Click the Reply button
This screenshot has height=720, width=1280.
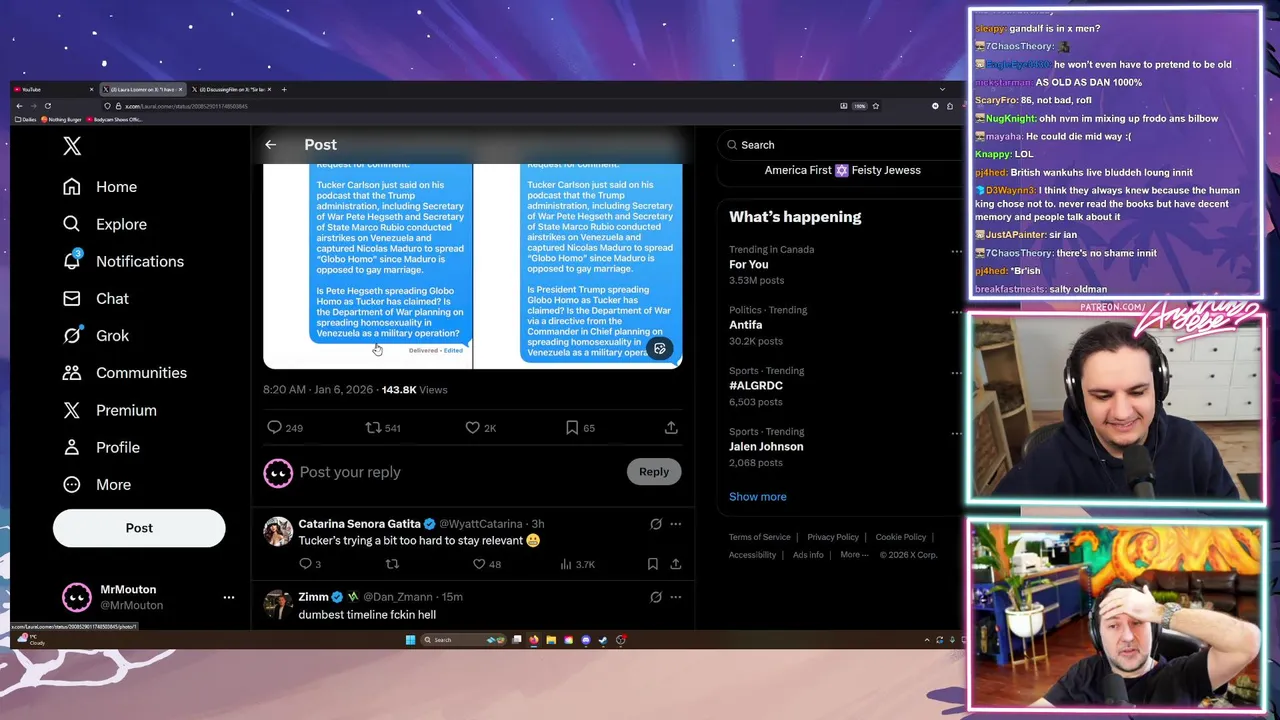click(654, 472)
